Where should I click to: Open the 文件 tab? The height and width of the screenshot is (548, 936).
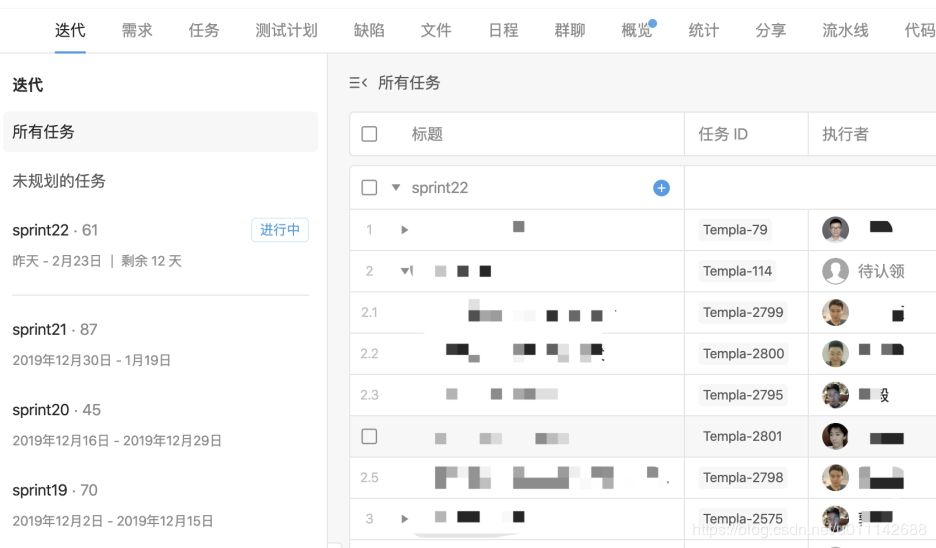(436, 30)
